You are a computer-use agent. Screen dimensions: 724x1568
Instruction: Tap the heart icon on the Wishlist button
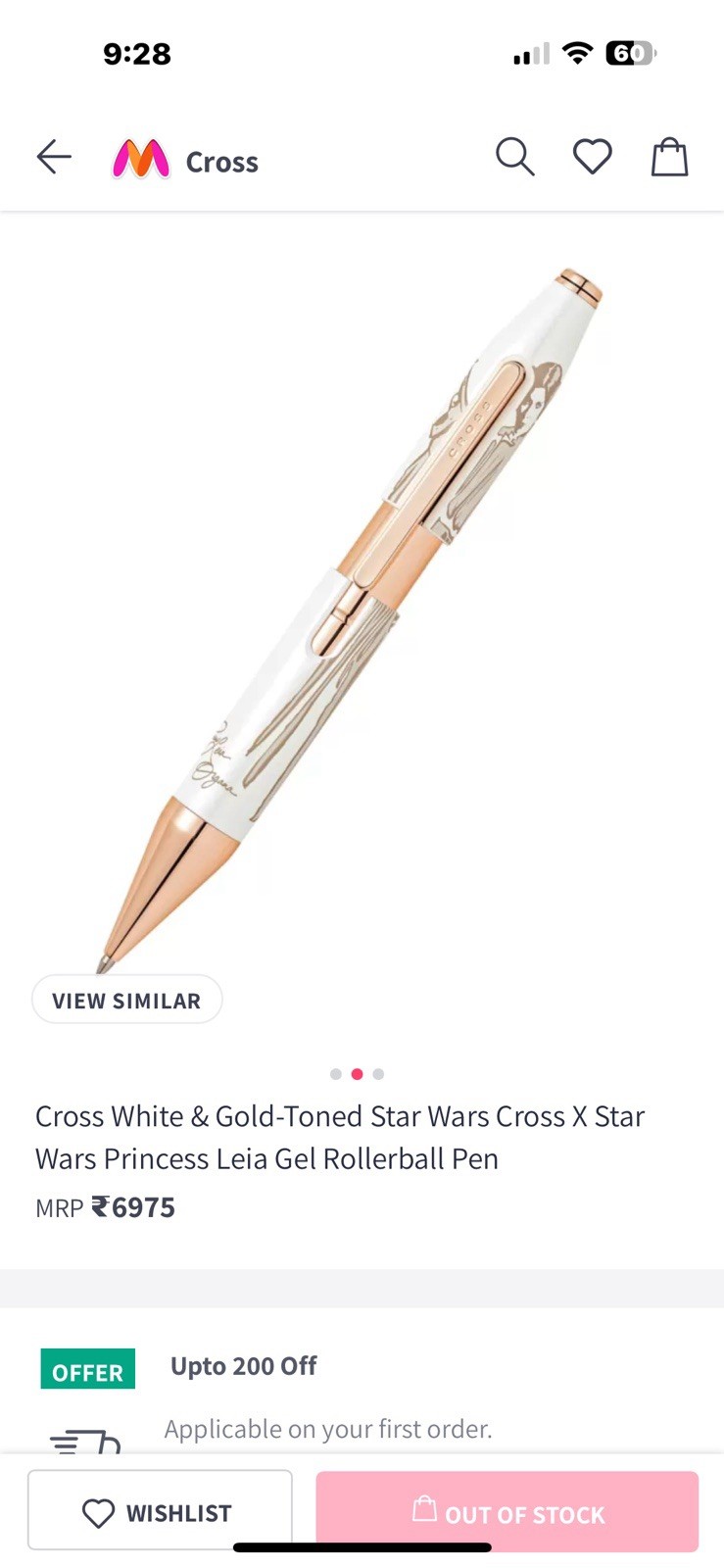pyautogui.click(x=98, y=1514)
